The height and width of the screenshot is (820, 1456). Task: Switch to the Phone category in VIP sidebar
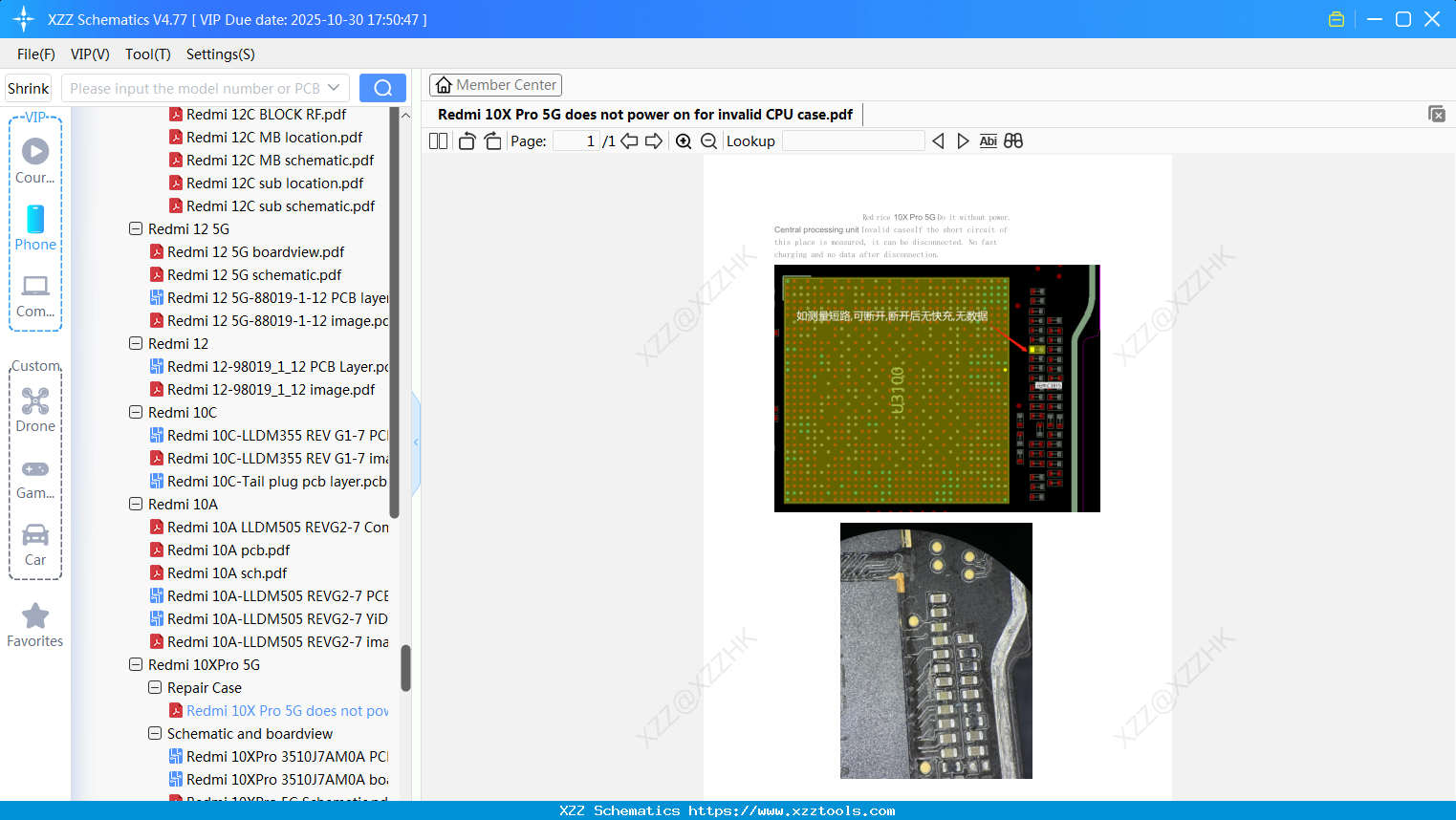point(34,229)
